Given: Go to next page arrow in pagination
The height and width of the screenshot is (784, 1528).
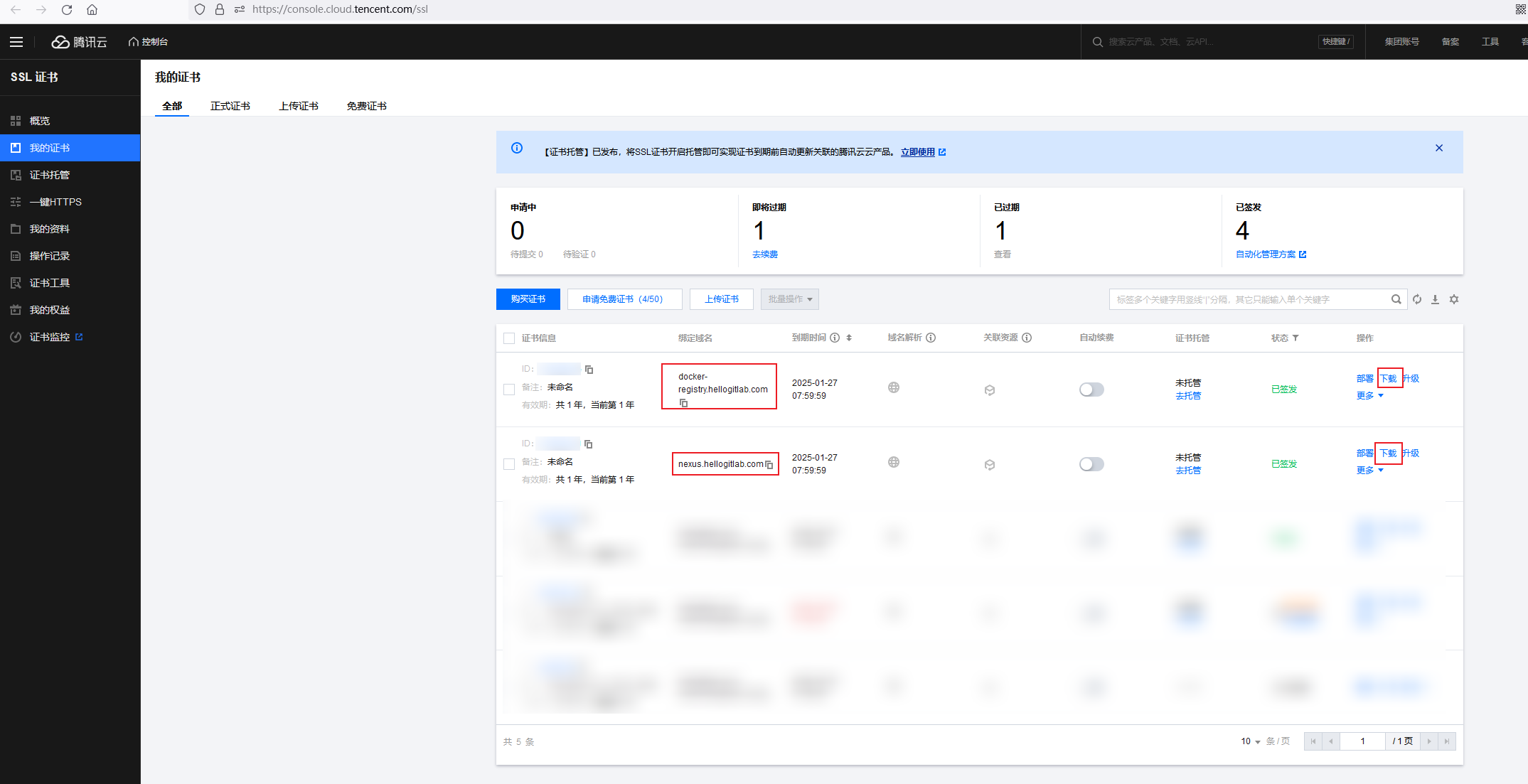Looking at the screenshot, I should (1429, 741).
